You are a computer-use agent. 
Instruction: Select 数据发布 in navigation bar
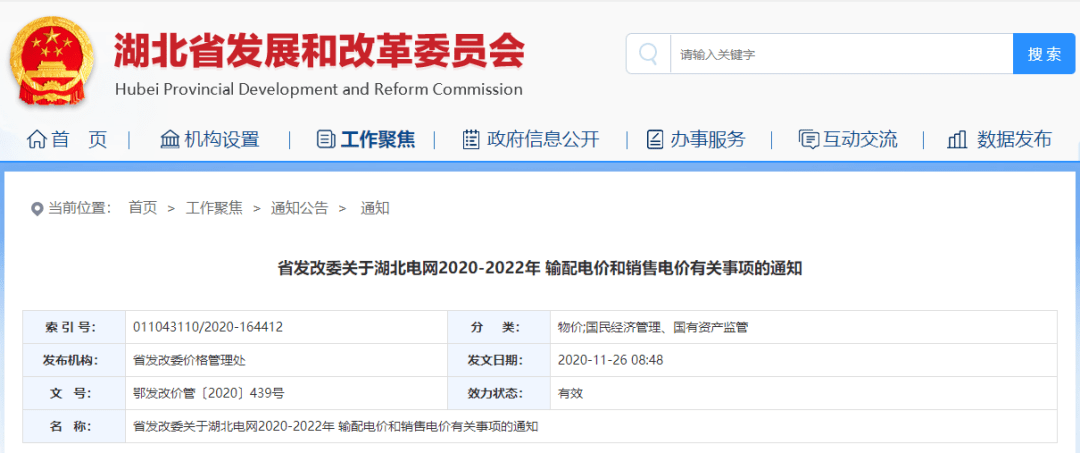1014,140
